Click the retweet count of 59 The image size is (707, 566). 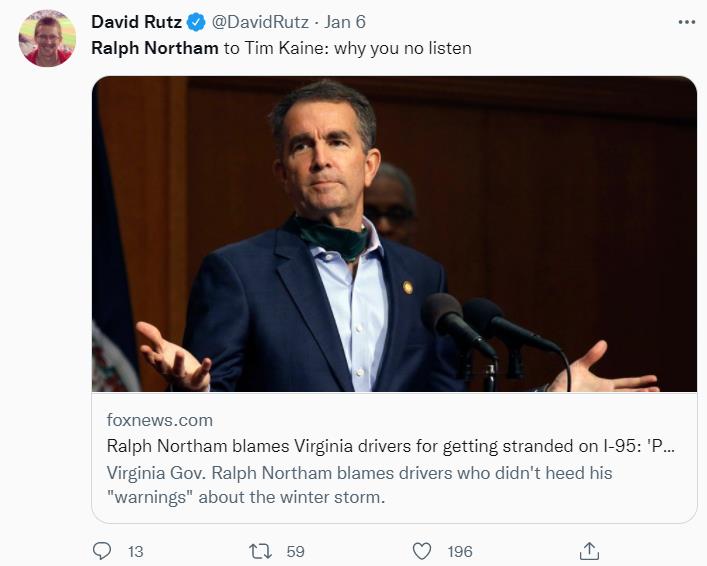pos(295,551)
